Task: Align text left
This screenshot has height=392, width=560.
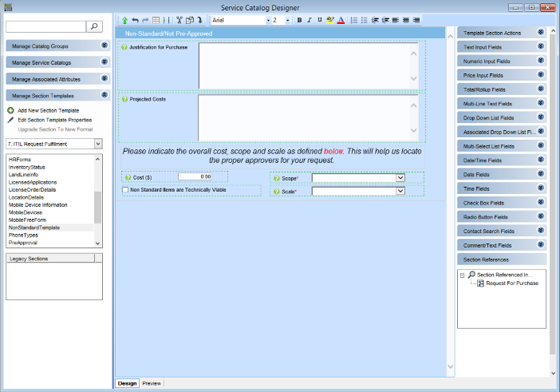Action: [395, 20]
